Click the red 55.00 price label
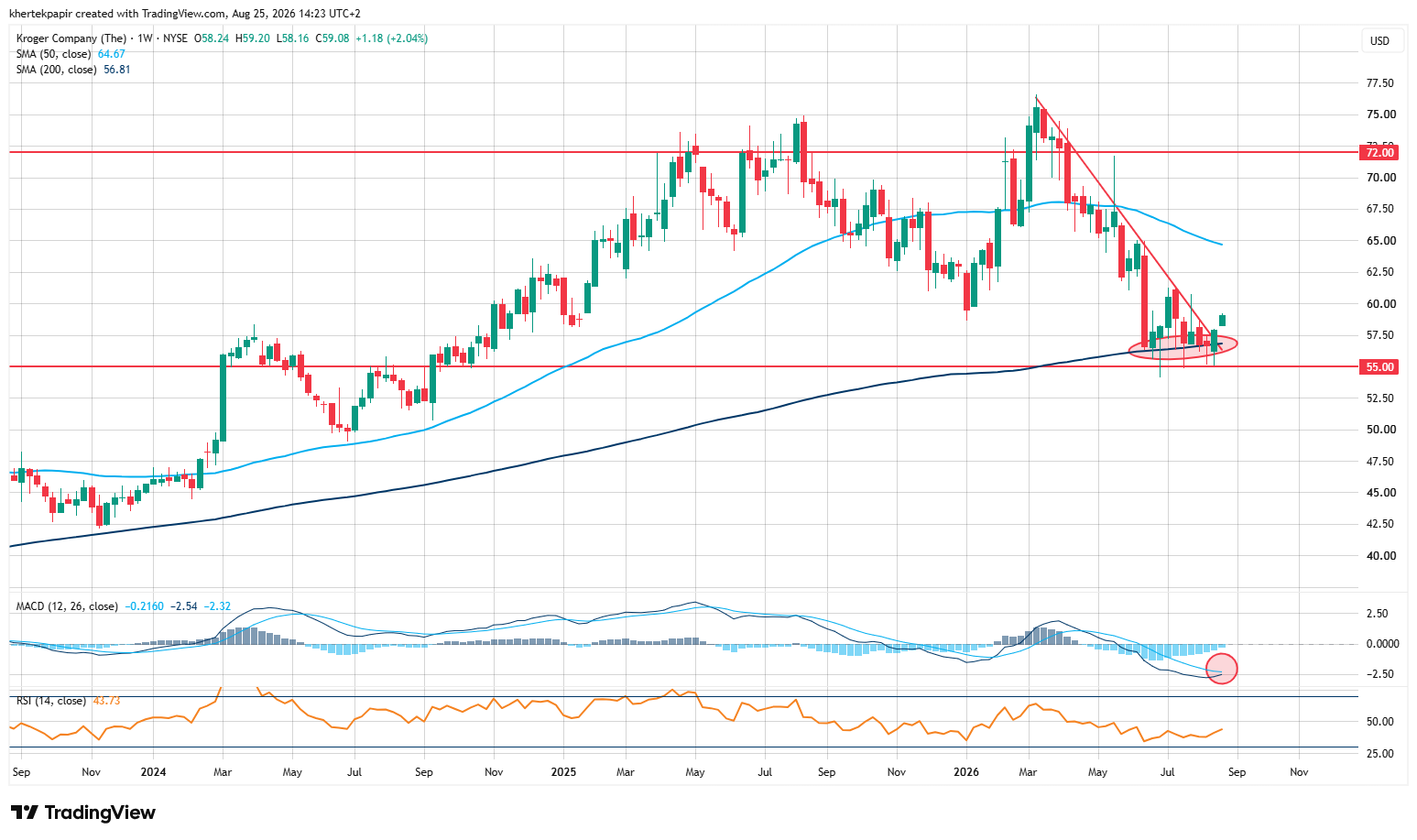The height and width of the screenshot is (840, 1417). coord(1379,367)
